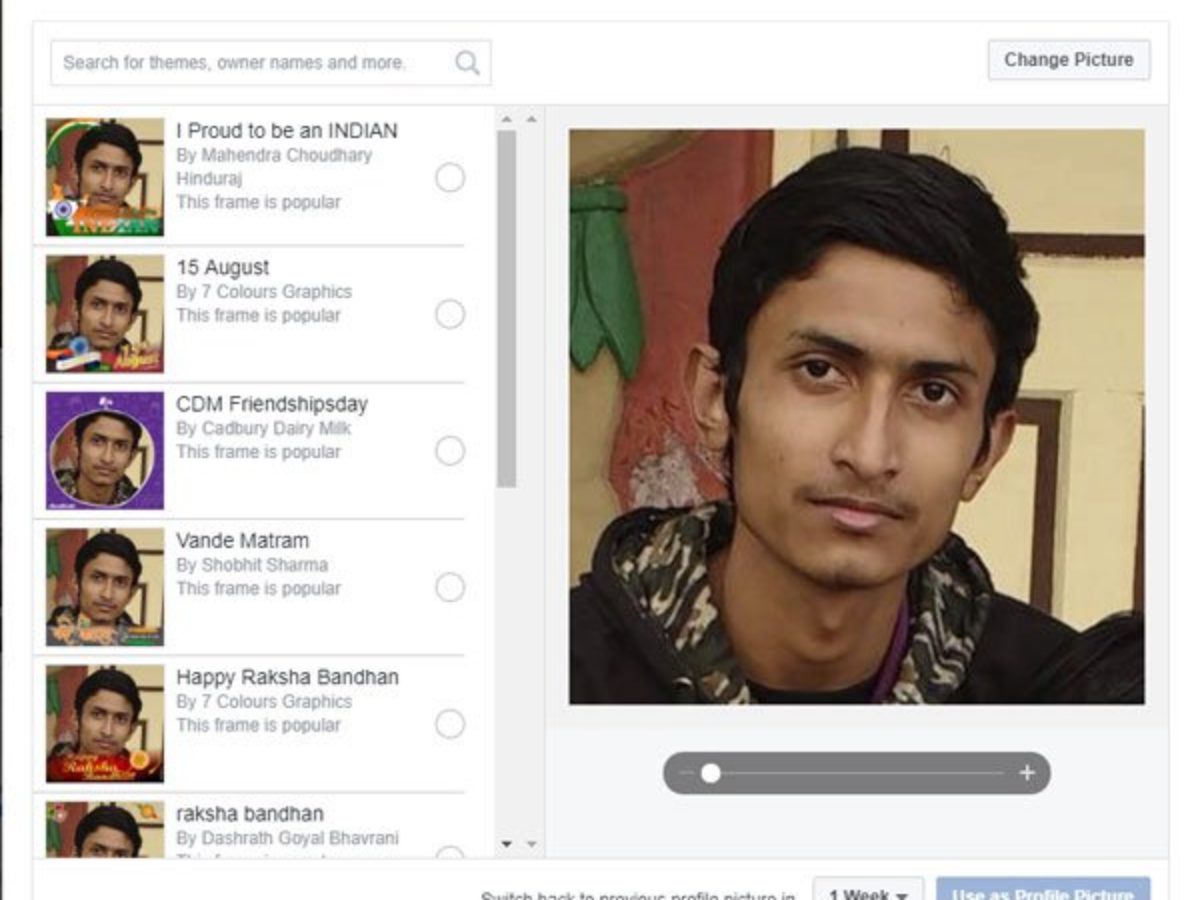The width and height of the screenshot is (1200, 900).
Task: Click 'By Cadbury Dairy Milk' author text
Action: point(264,428)
